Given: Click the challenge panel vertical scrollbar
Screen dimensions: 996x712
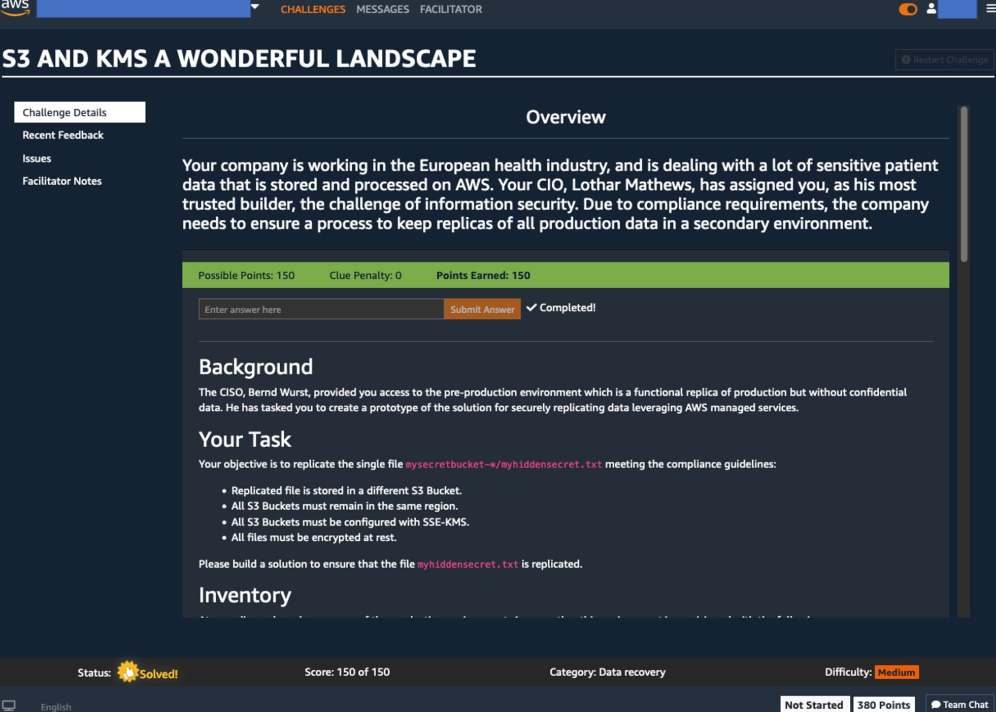Looking at the screenshot, I should coord(964,184).
